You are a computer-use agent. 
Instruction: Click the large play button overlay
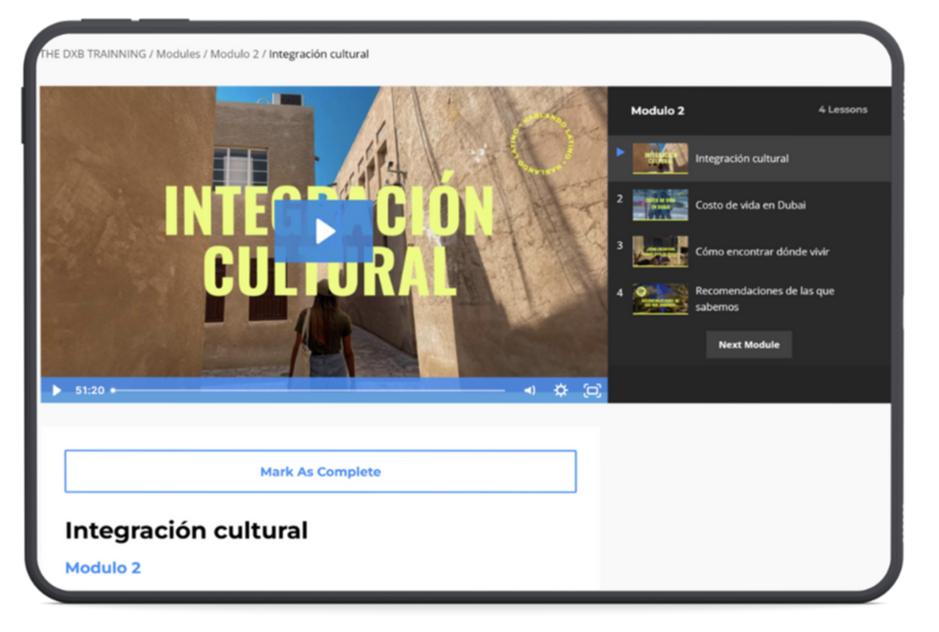pos(324,230)
